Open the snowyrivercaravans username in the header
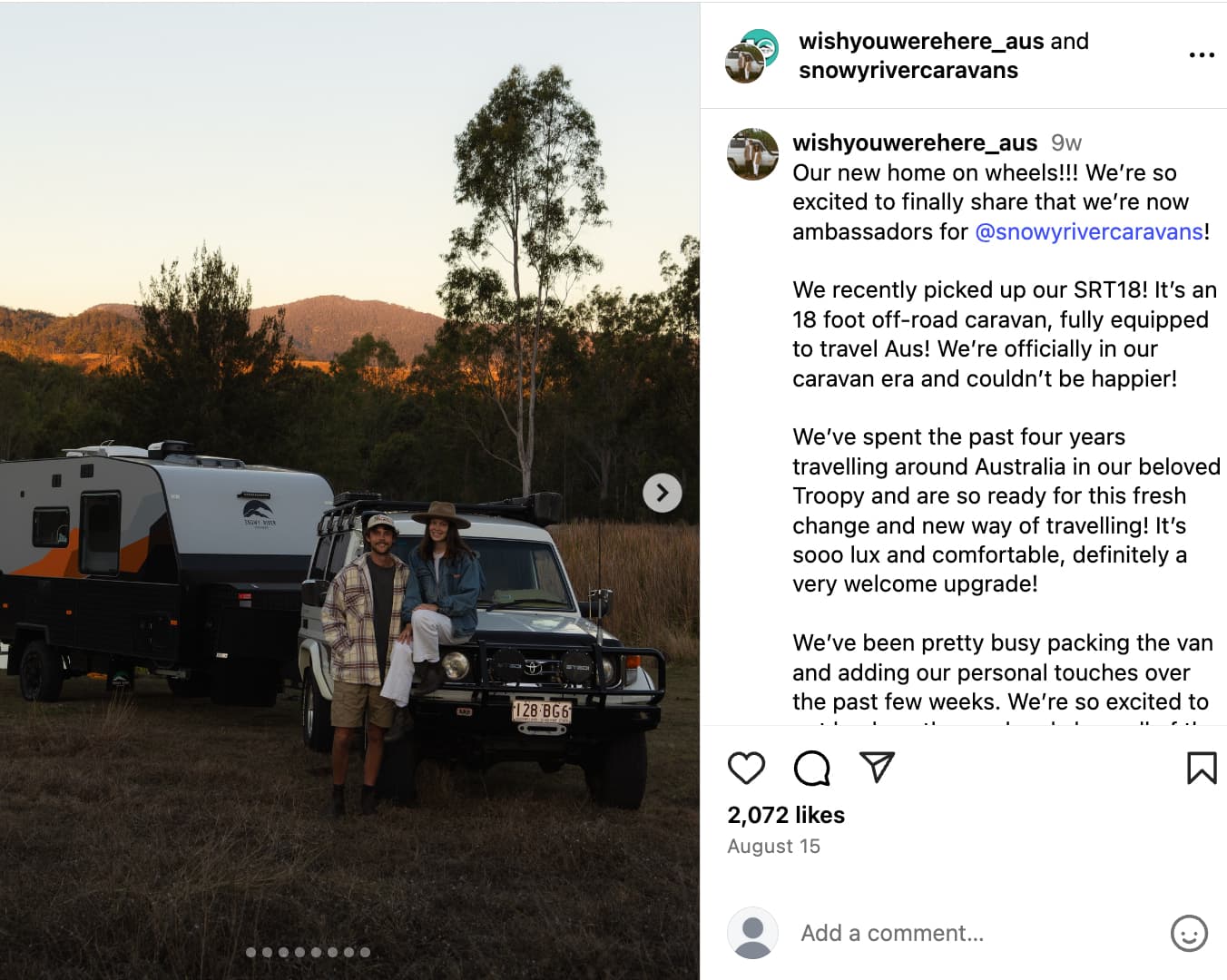Image resolution: width=1227 pixels, height=980 pixels. 908,70
